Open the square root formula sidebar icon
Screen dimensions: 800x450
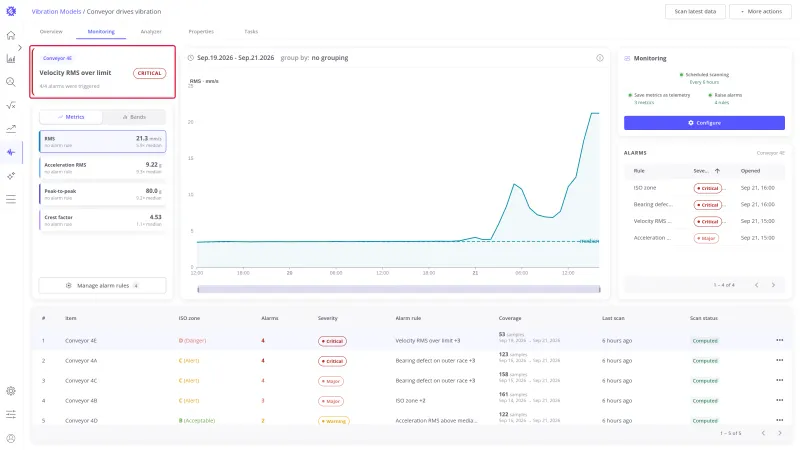click(11, 106)
